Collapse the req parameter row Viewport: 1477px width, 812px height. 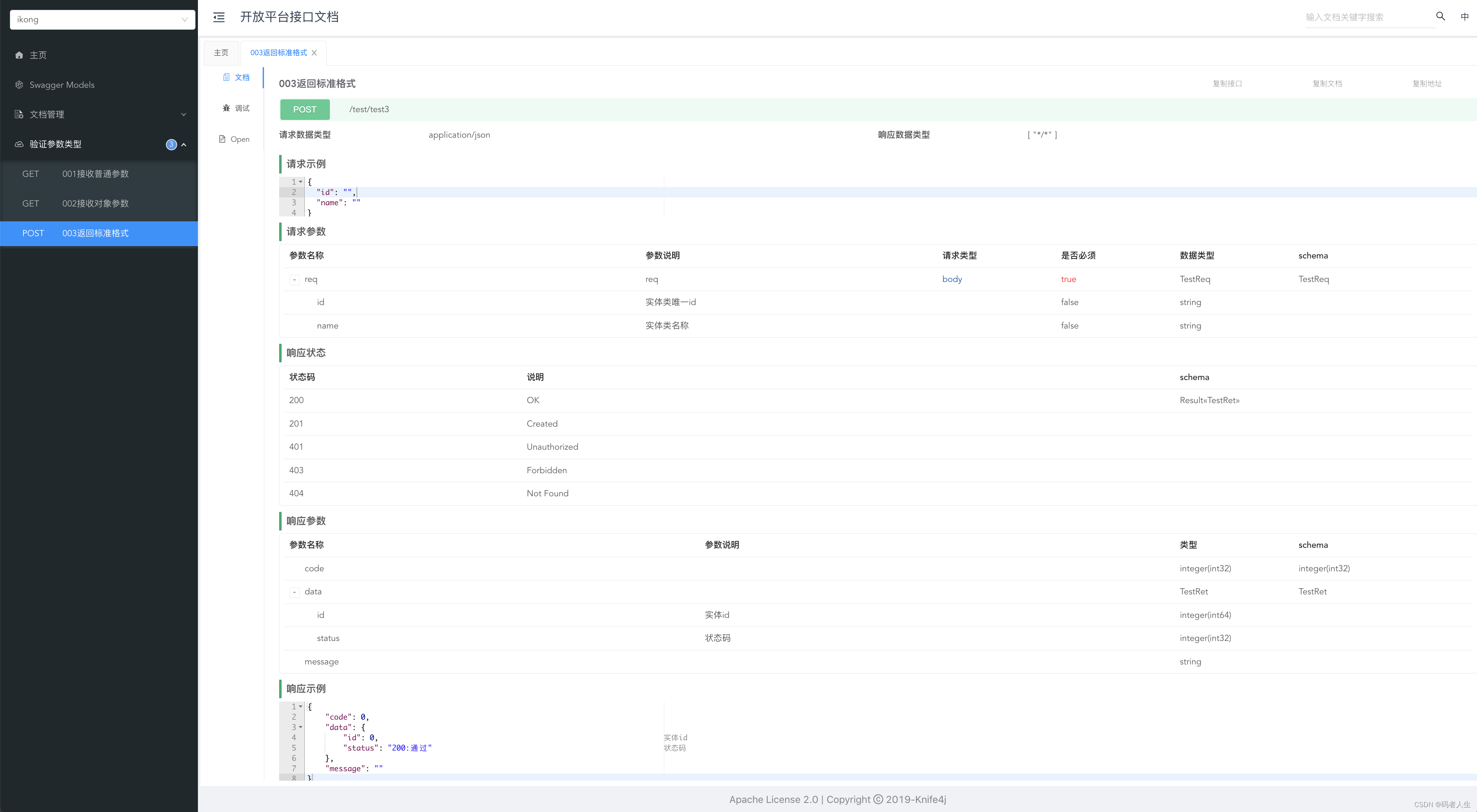click(x=294, y=279)
